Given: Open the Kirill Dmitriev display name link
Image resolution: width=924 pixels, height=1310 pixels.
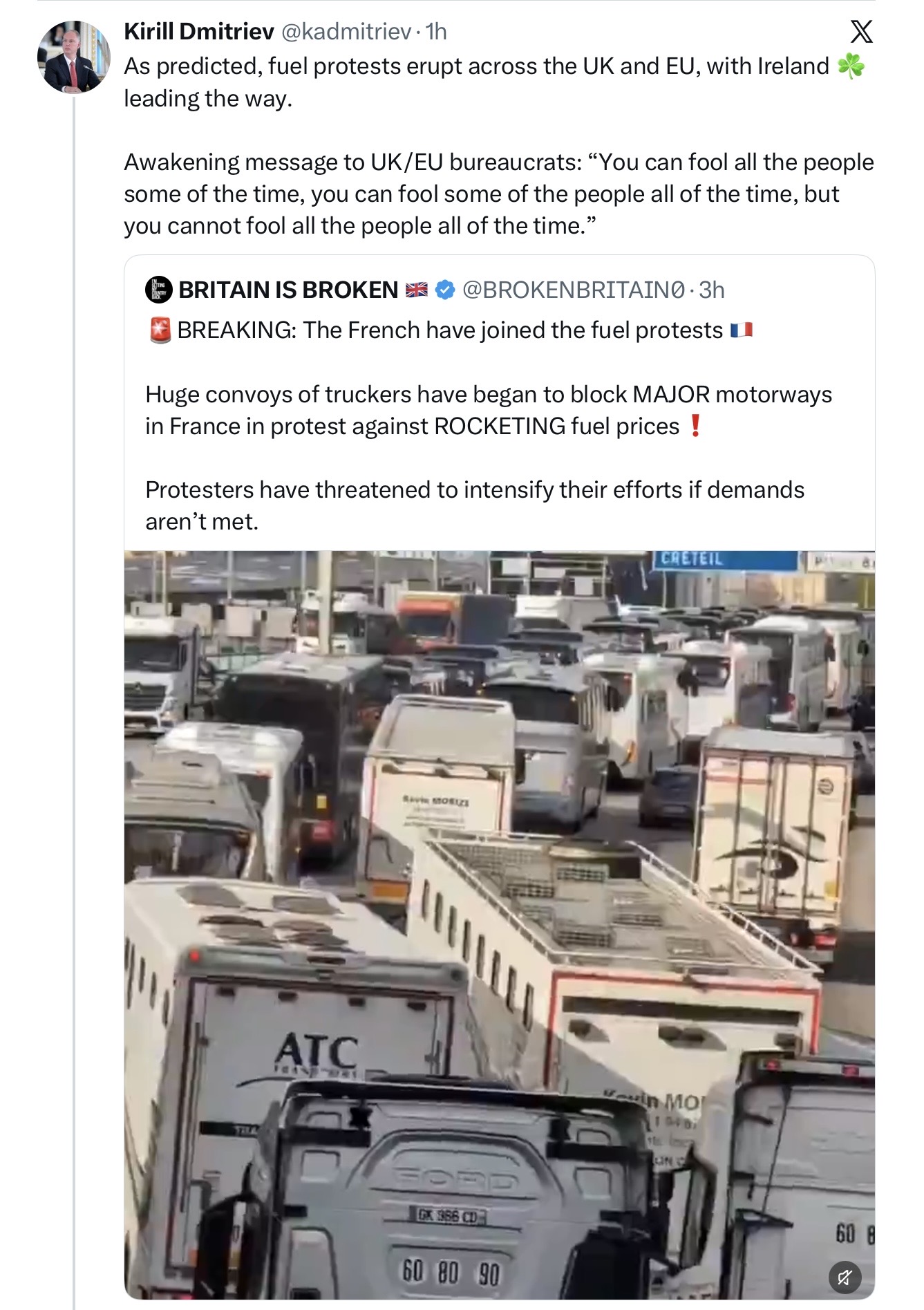Looking at the screenshot, I should pos(199,31).
